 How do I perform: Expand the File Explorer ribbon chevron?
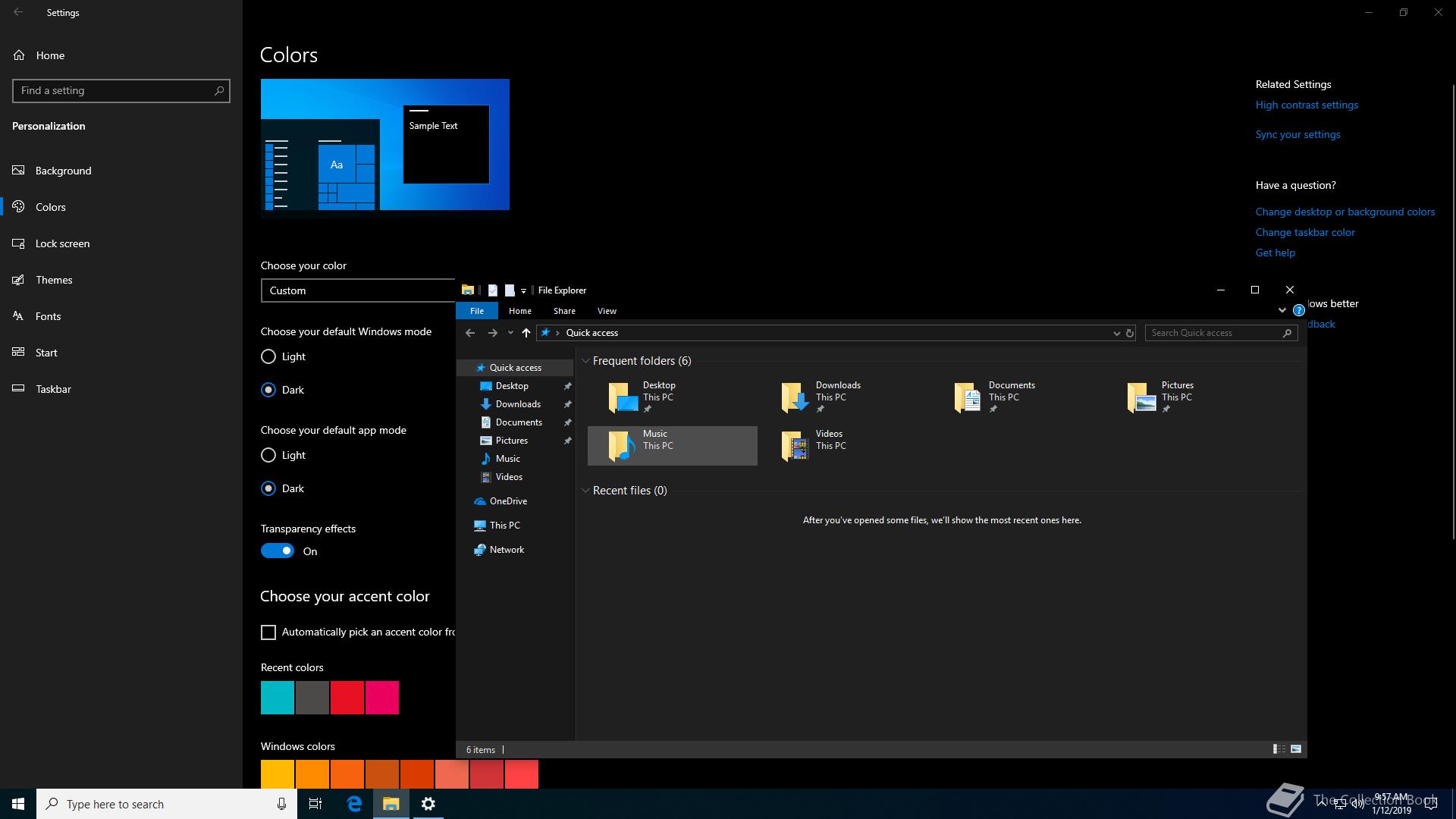click(x=1282, y=310)
